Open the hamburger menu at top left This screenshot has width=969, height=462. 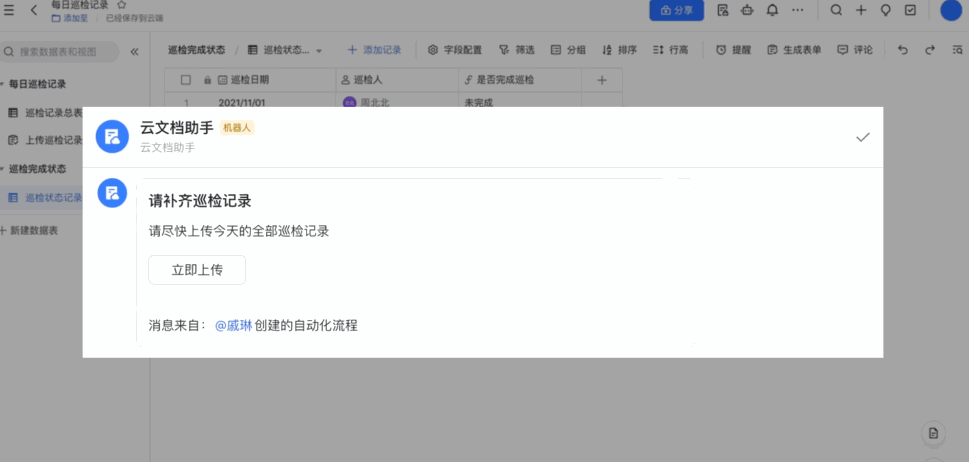[9, 10]
